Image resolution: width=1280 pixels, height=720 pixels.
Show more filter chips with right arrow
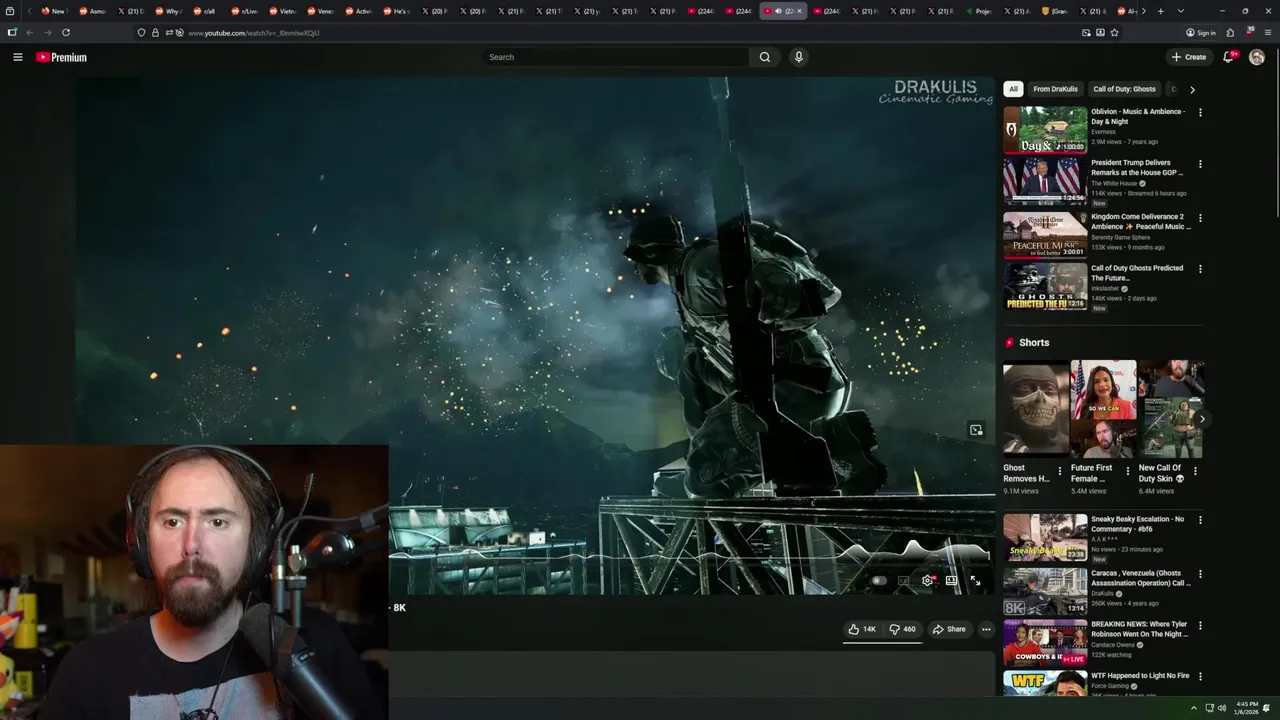(1192, 89)
